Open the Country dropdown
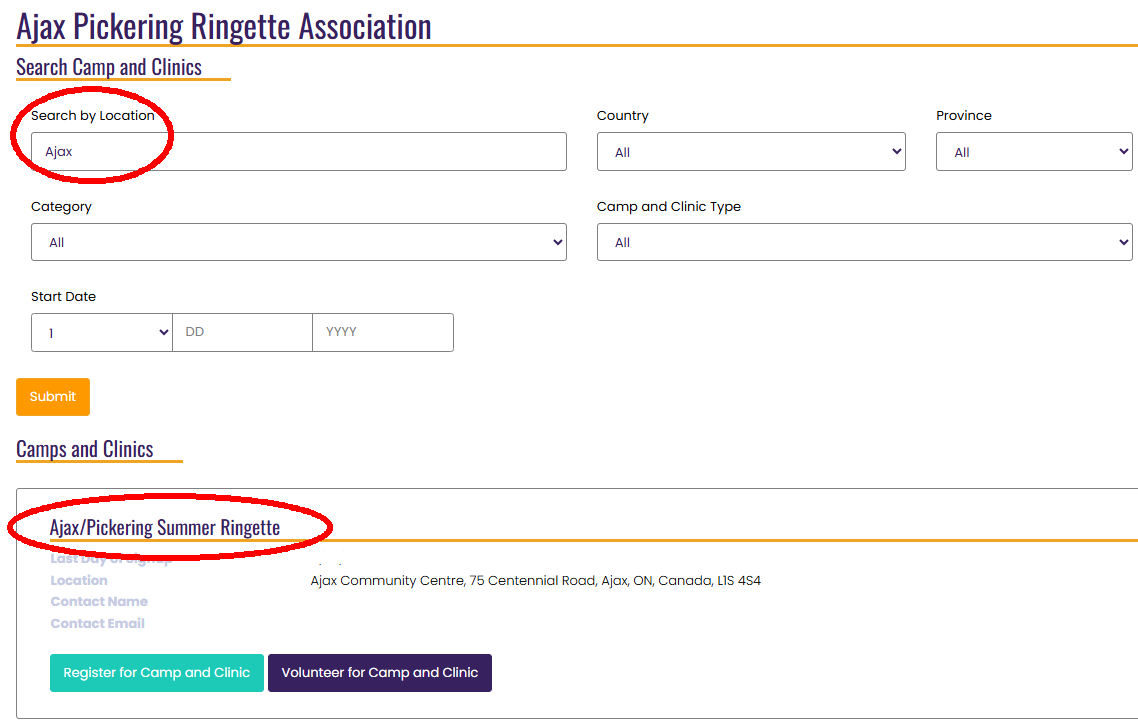The image size is (1138, 727). click(x=750, y=152)
